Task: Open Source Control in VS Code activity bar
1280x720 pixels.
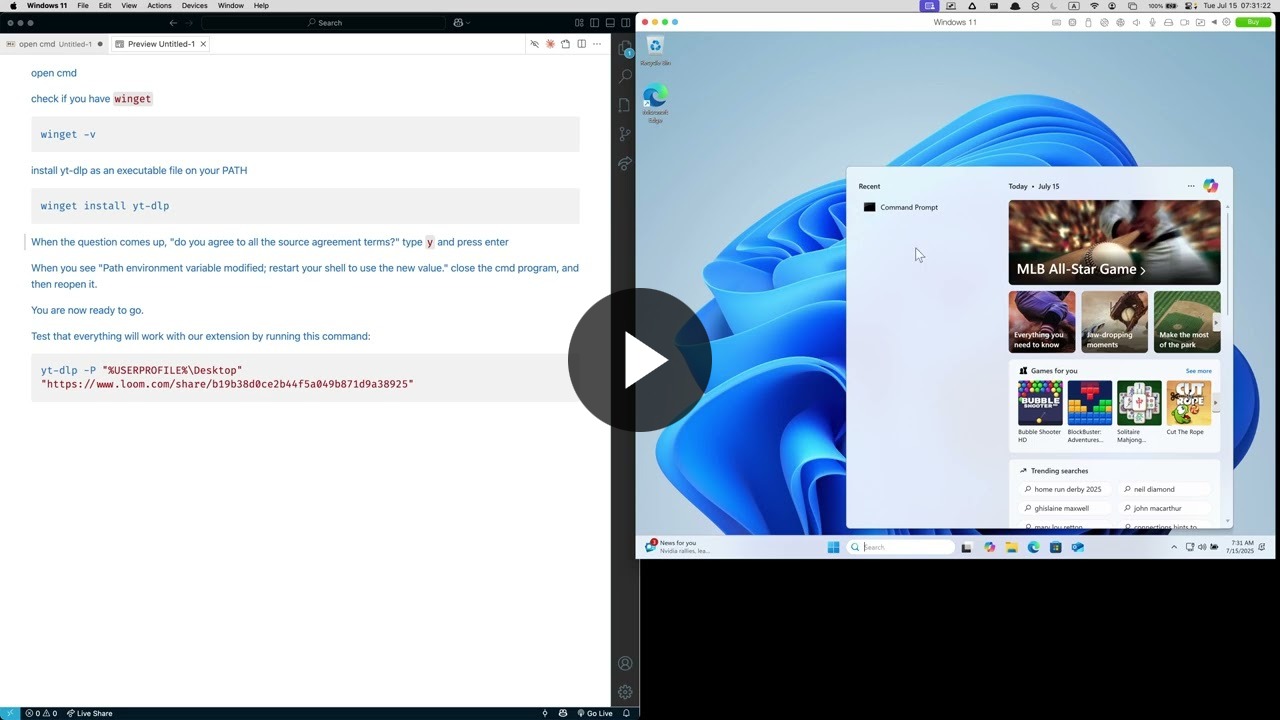Action: tap(625, 133)
